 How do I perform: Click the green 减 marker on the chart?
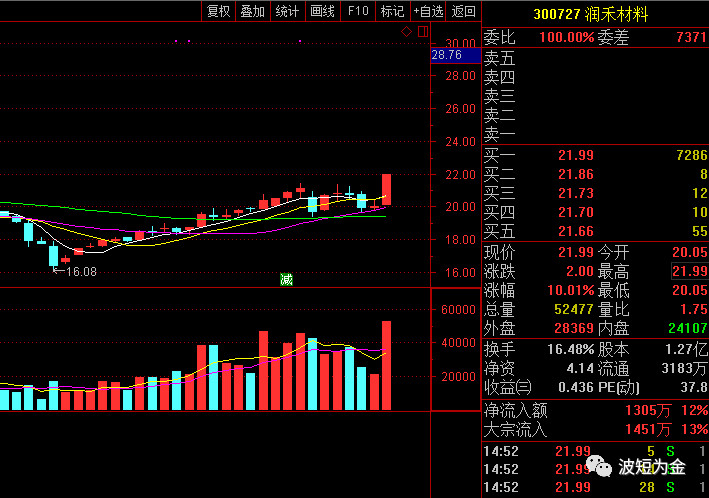coord(286,279)
